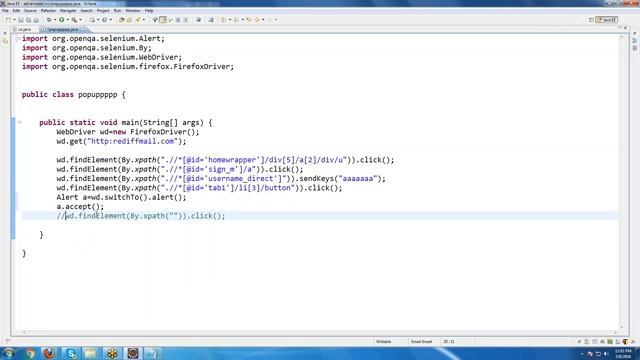The height and width of the screenshot is (360, 640).
Task: Collapse the main method fold marker
Action: coord(19,122)
